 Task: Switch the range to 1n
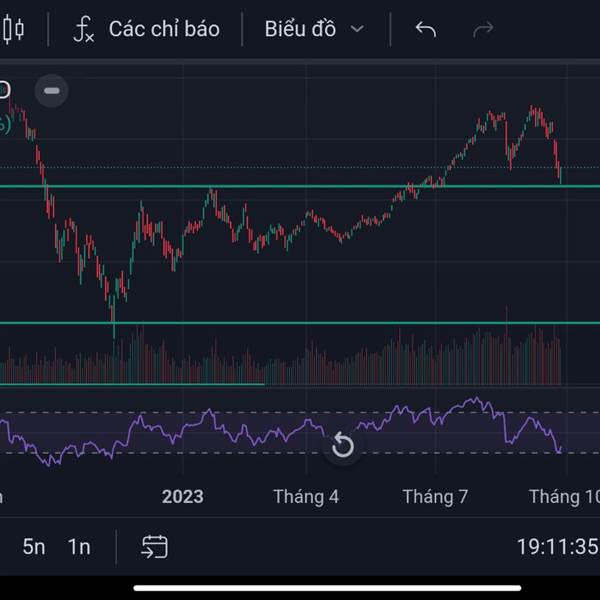click(79, 546)
